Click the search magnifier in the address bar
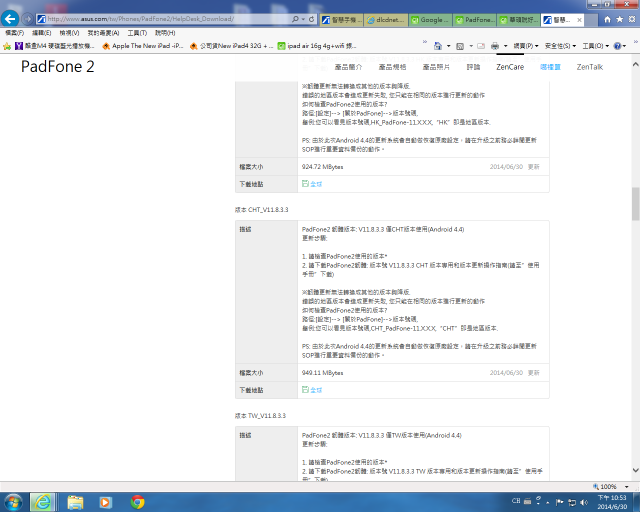 [x=295, y=19]
